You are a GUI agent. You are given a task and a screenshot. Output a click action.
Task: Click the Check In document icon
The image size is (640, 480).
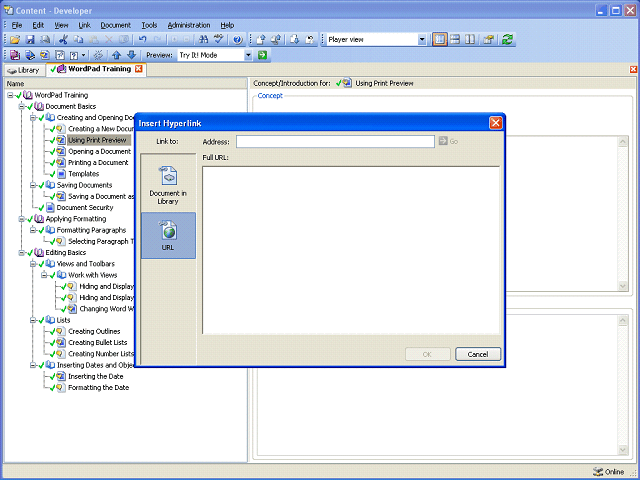tap(261, 40)
